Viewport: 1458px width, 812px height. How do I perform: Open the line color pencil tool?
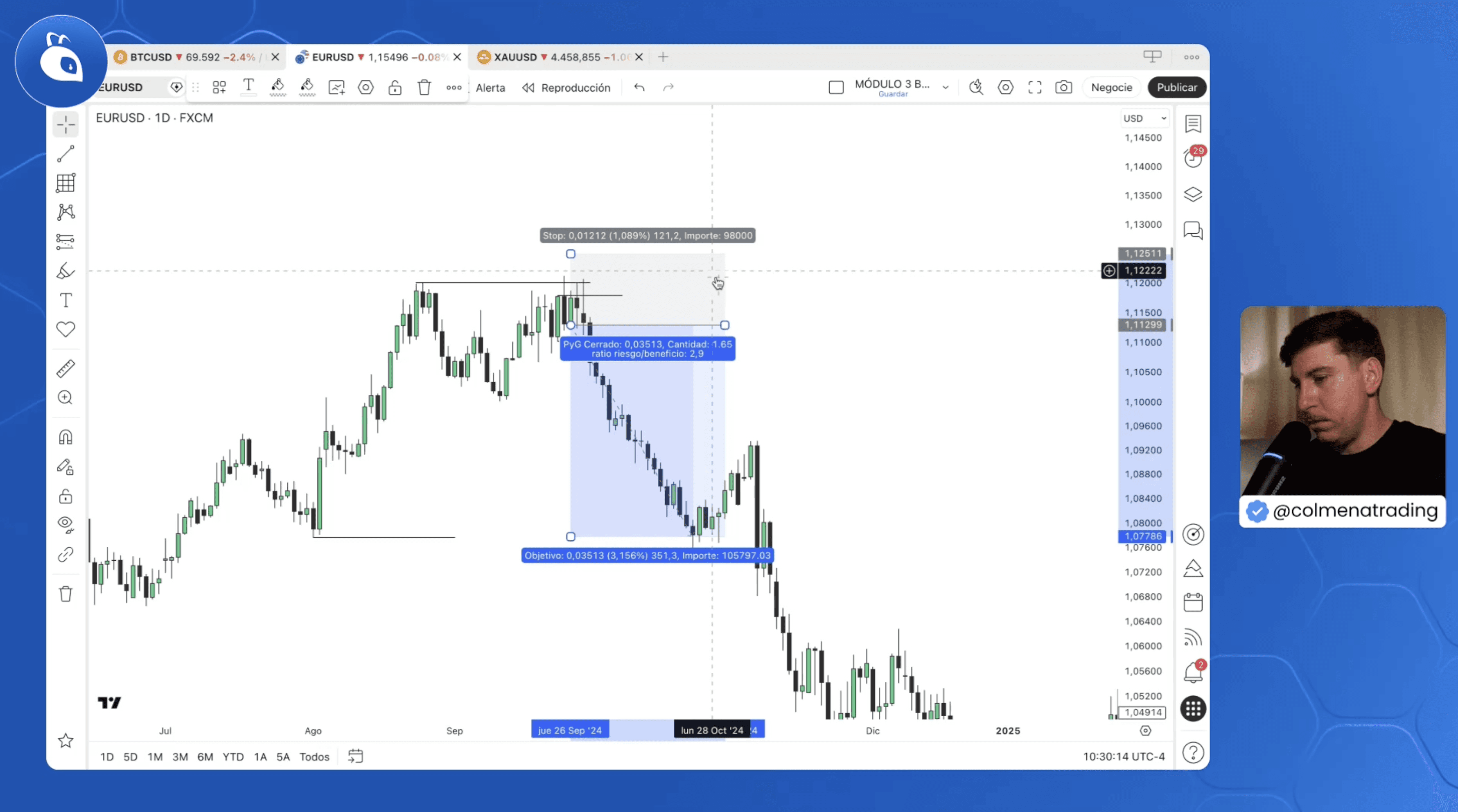point(278,88)
